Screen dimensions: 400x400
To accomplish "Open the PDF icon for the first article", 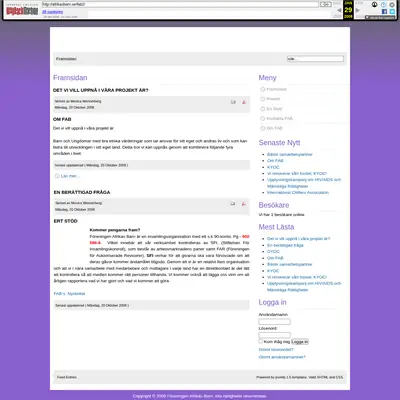I will coord(244,102).
